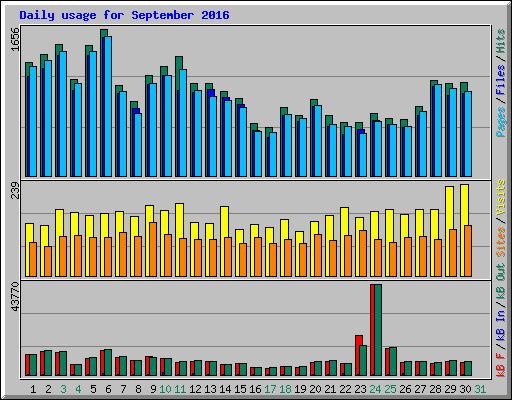512x400 pixels.
Task: Select day label "19" on the x-axis
Action: pyautogui.click(x=300, y=389)
